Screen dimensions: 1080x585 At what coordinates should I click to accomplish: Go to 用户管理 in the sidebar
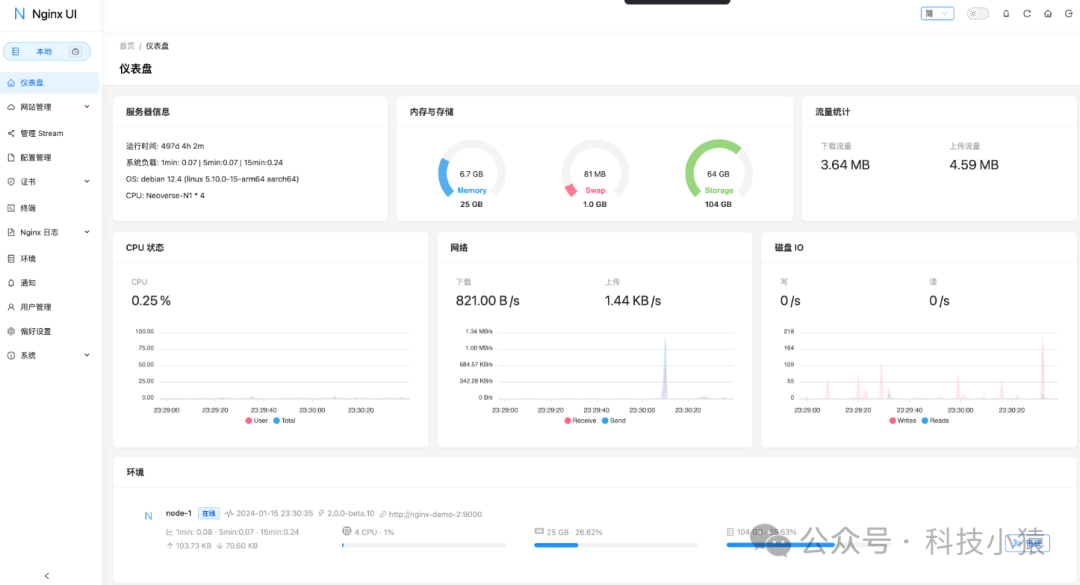tap(36, 307)
